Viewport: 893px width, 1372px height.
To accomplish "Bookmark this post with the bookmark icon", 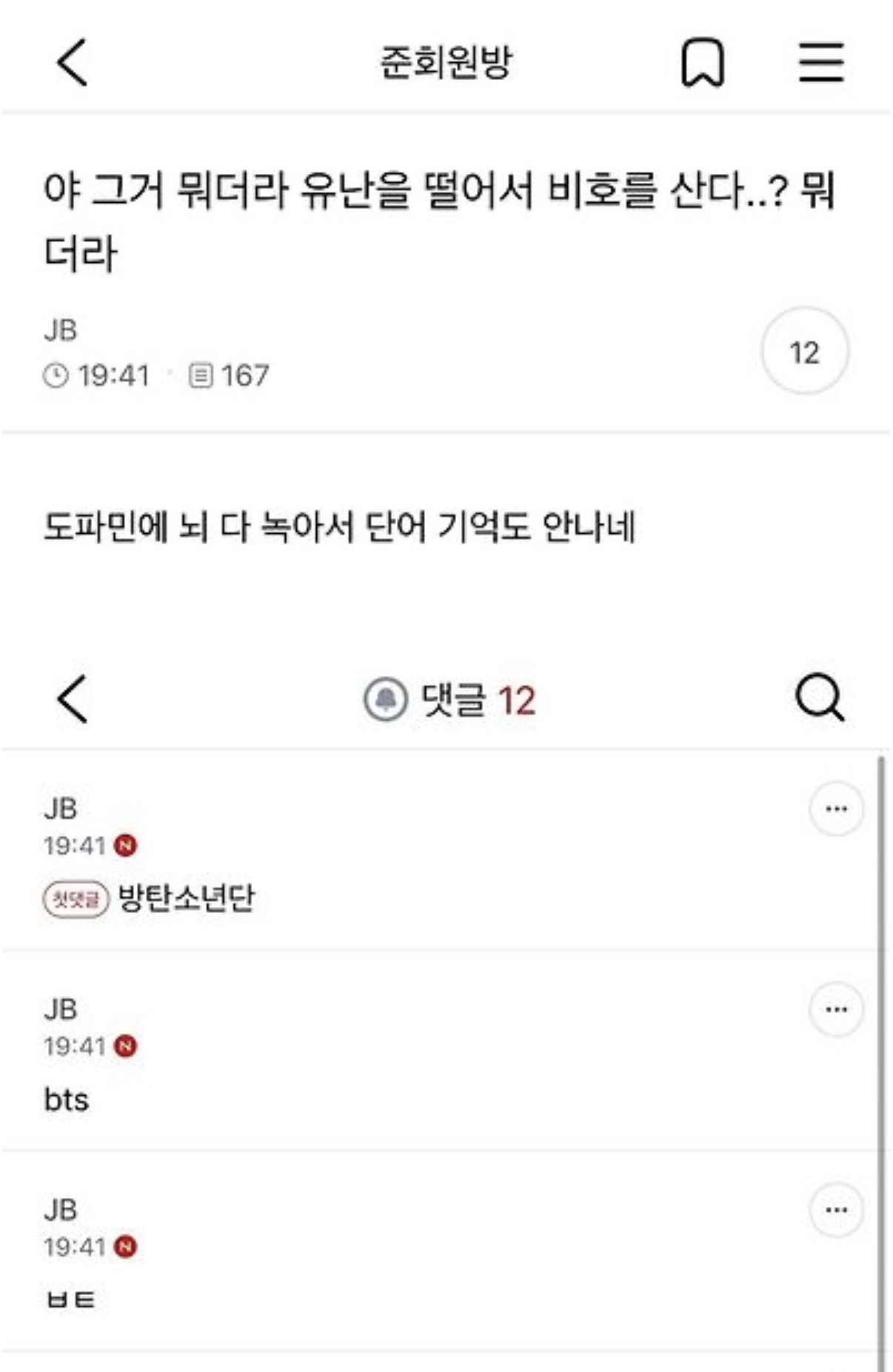I will [x=701, y=62].
